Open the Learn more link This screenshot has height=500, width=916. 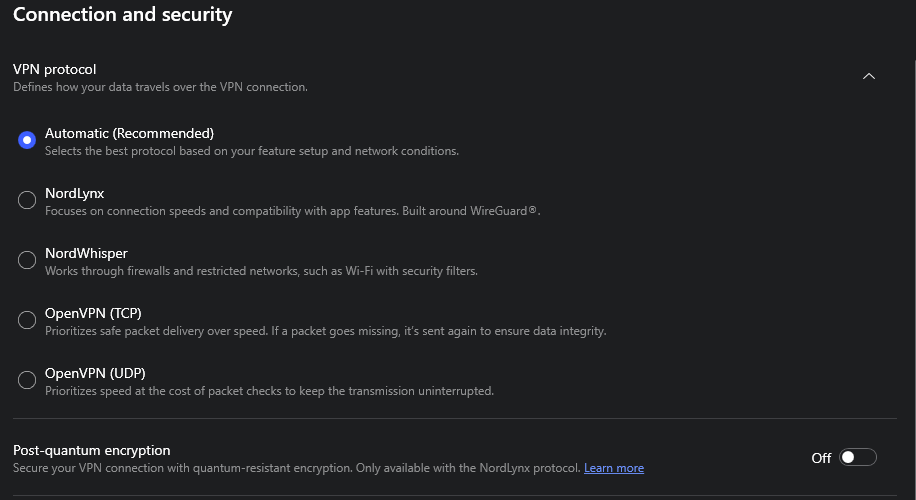[x=613, y=468]
